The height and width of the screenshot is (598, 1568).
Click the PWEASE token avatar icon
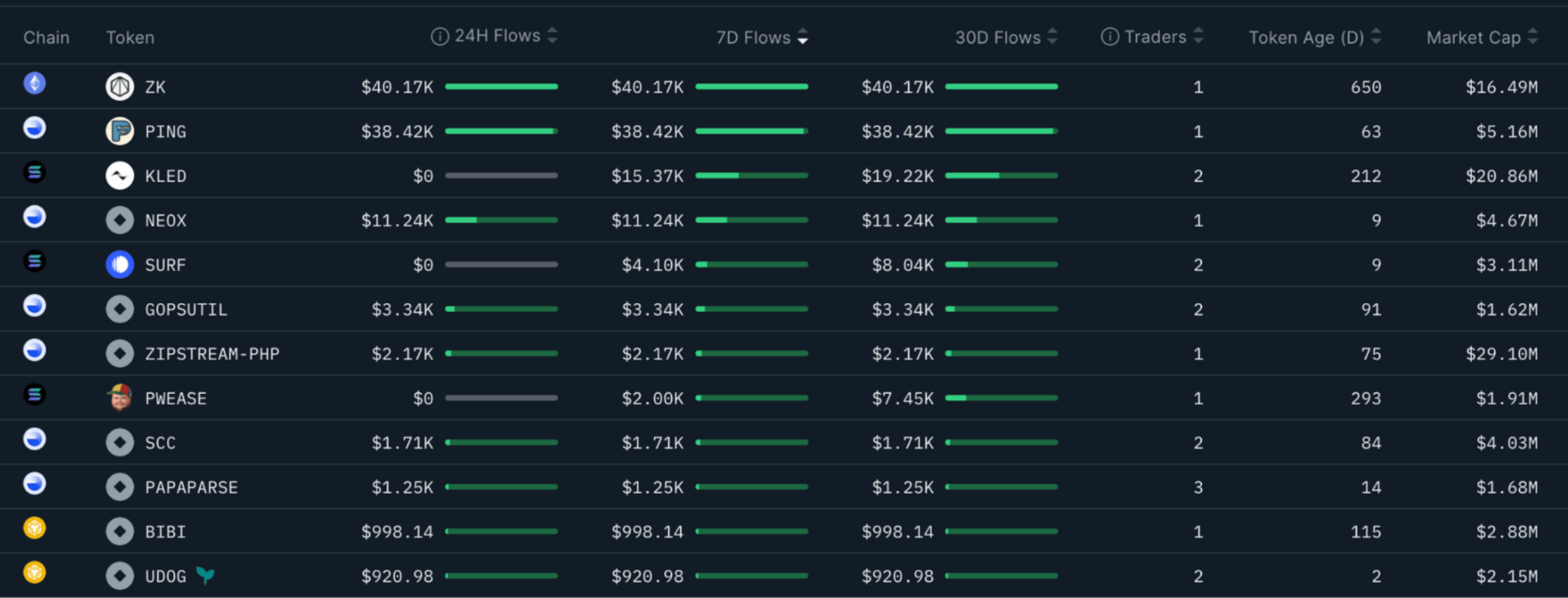[119, 398]
